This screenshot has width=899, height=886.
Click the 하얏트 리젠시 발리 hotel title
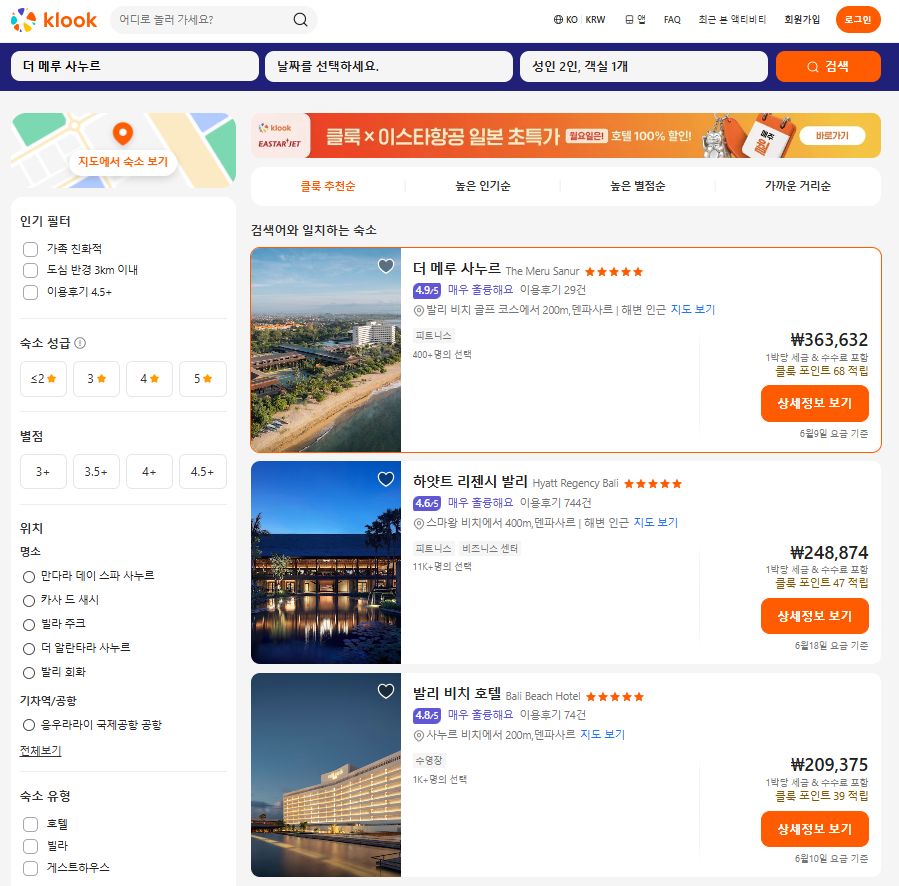(x=470, y=481)
